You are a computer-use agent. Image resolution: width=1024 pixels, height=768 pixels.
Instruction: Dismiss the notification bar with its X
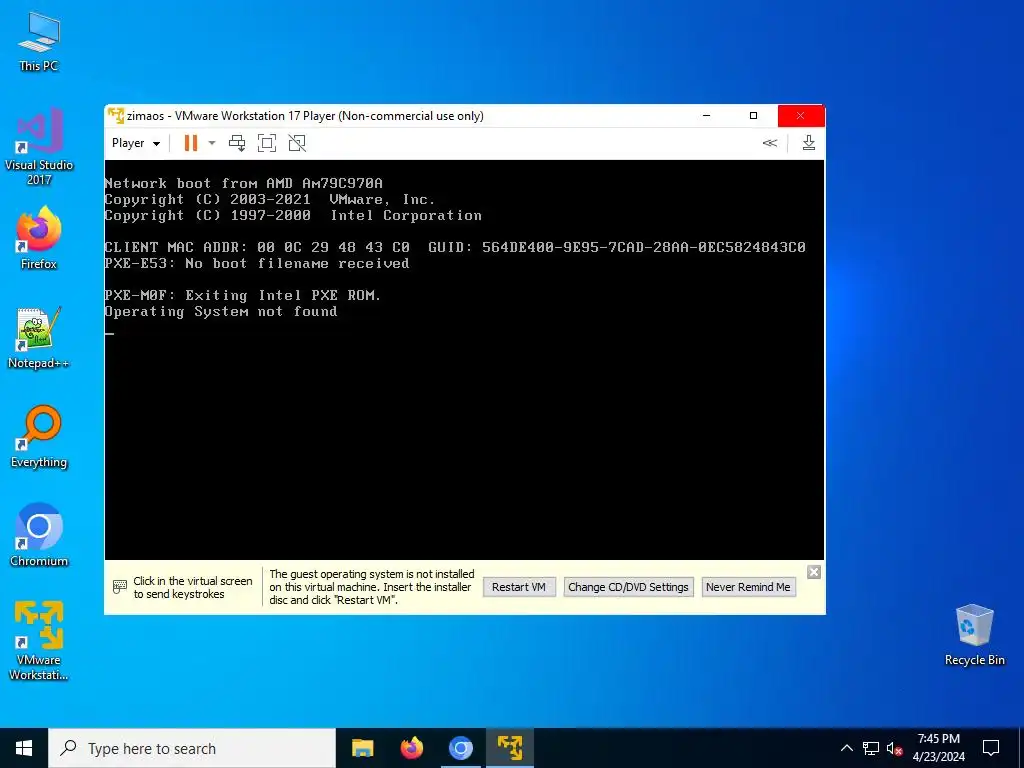814,572
